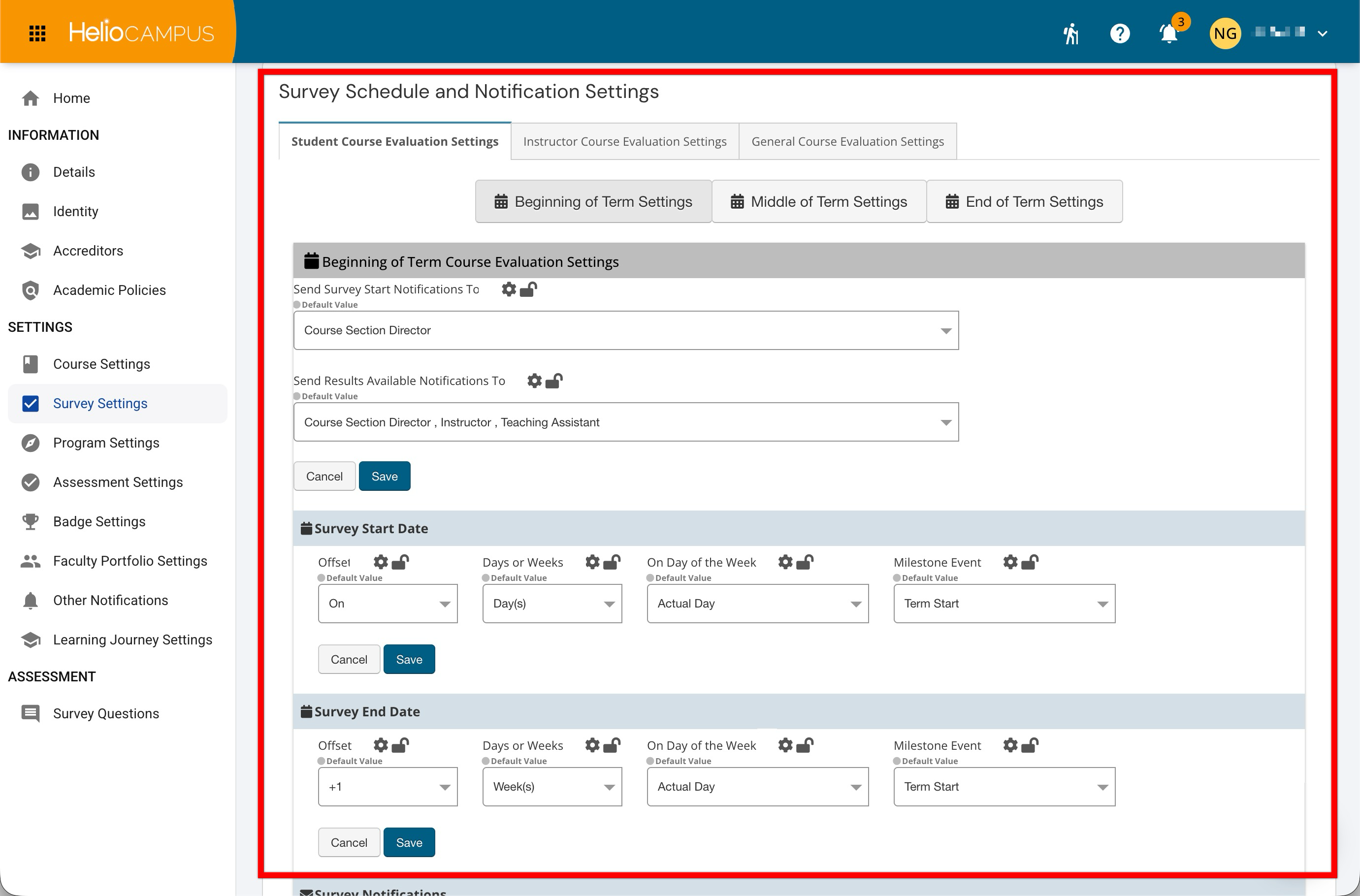Viewport: 1360px width, 896px height.
Task: Open Survey Start Date Offset dropdown
Action: click(388, 604)
